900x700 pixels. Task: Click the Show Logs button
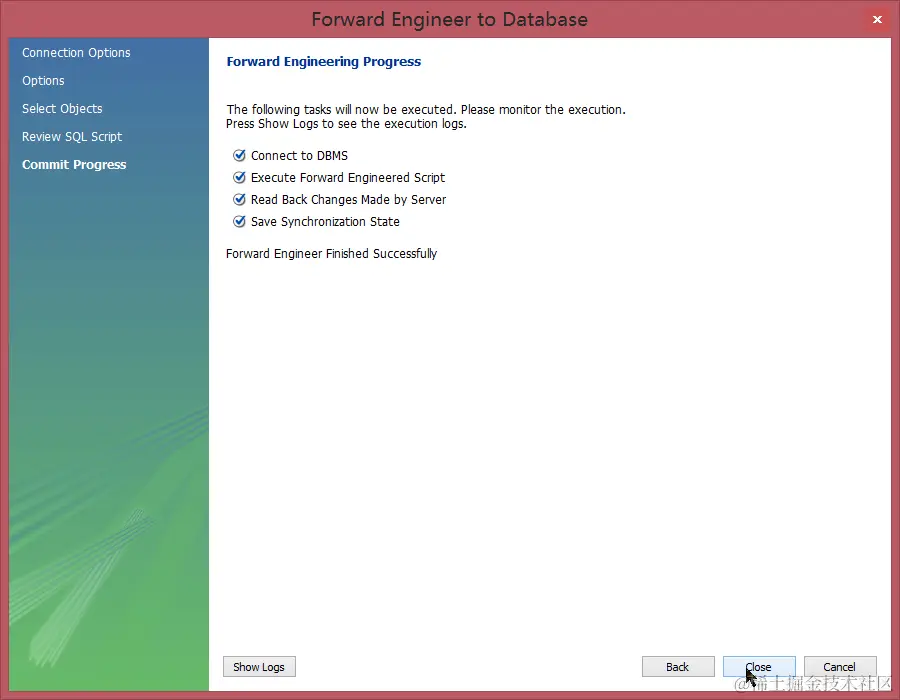pyautogui.click(x=259, y=667)
